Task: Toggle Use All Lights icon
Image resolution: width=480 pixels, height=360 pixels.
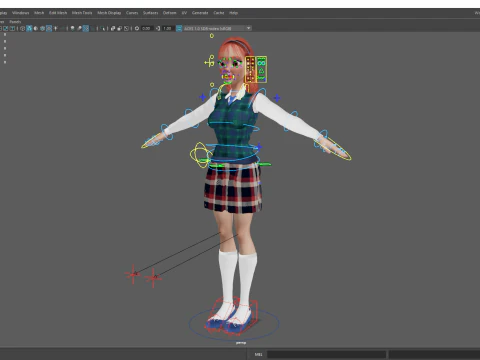Action: (x=55, y=28)
